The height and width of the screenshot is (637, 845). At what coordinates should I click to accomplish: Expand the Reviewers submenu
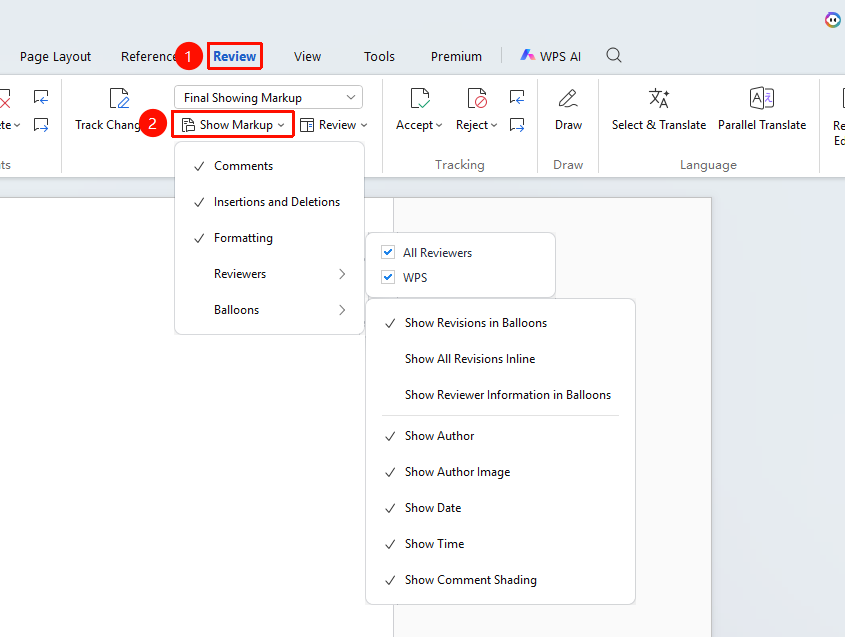269,274
